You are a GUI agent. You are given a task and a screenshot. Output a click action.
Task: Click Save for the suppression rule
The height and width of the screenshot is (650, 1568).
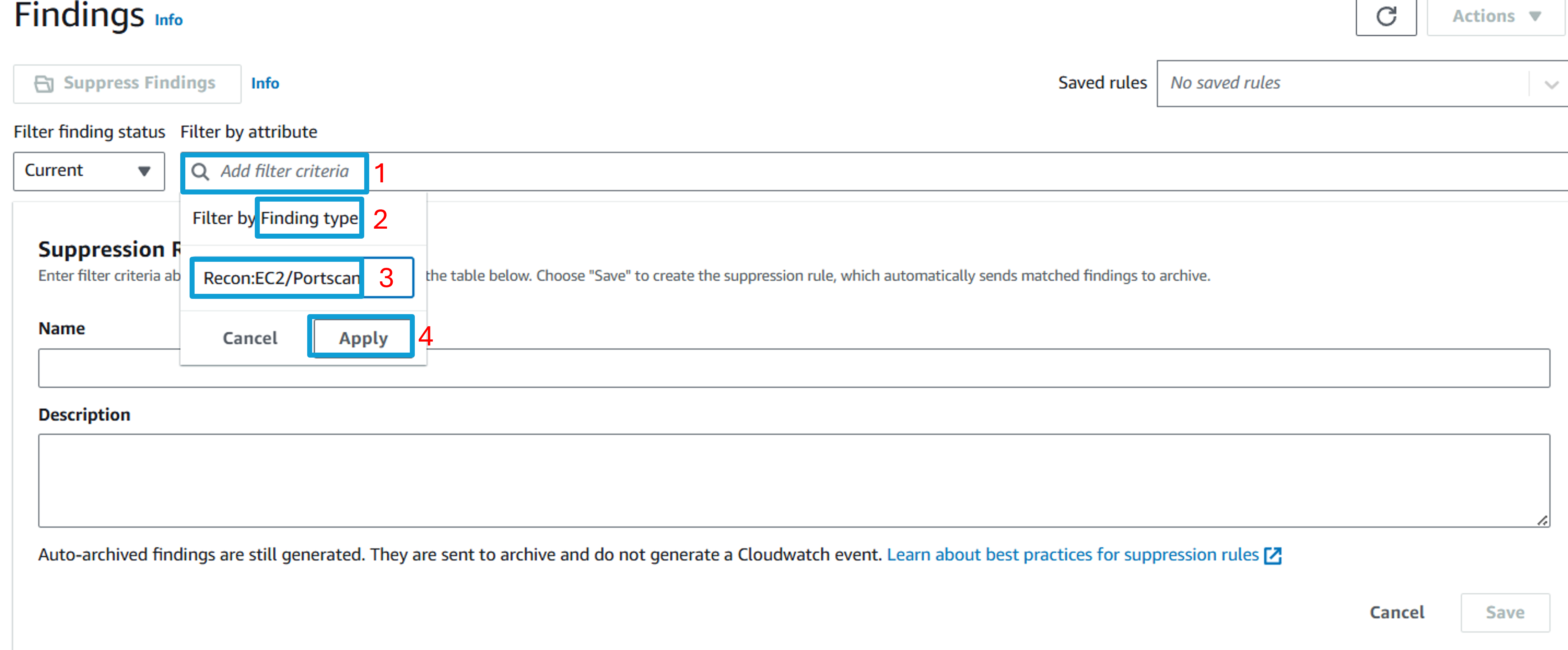[1505, 612]
